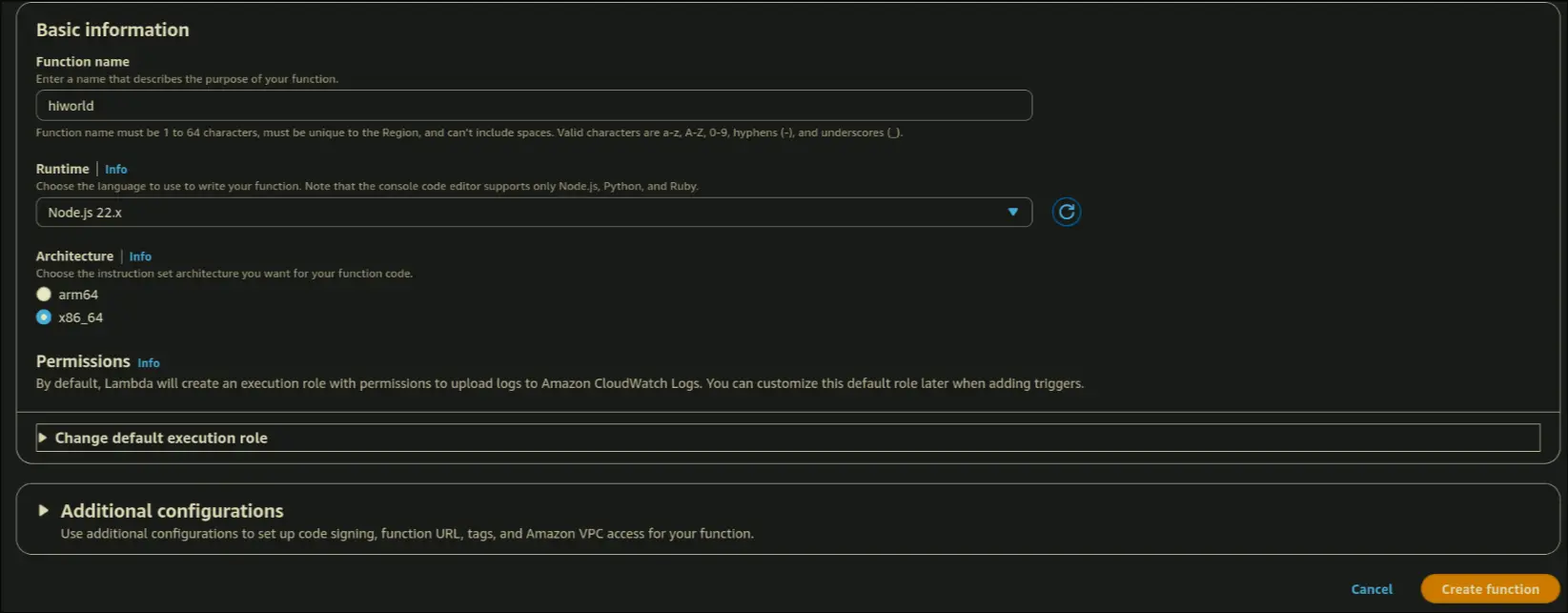Open the Info link next to Runtime
1568x613 pixels.
point(116,169)
